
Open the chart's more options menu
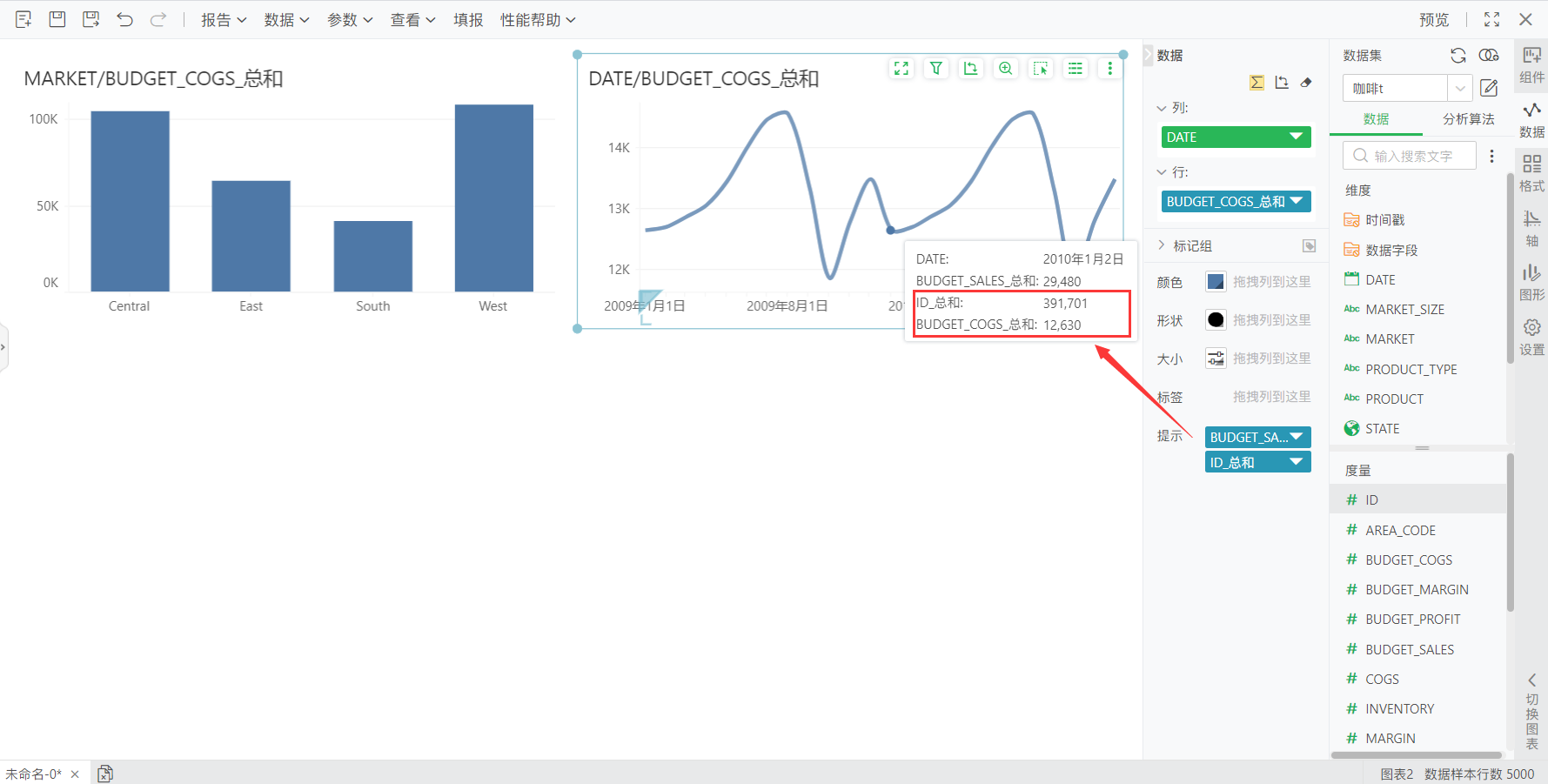click(x=1109, y=68)
